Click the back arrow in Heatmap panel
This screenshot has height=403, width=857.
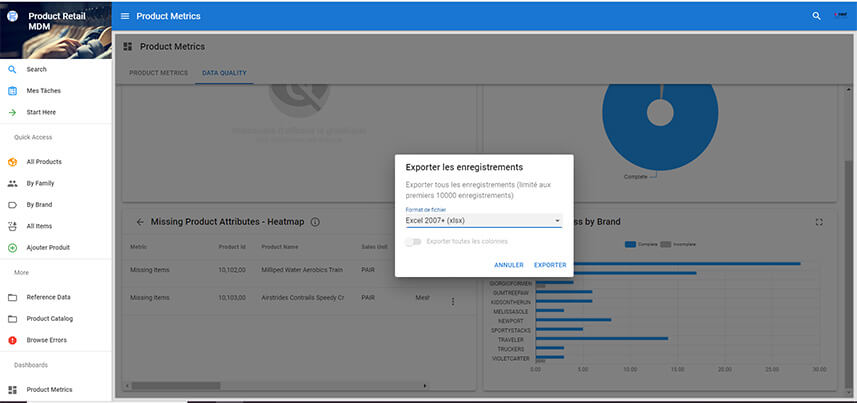tap(140, 222)
